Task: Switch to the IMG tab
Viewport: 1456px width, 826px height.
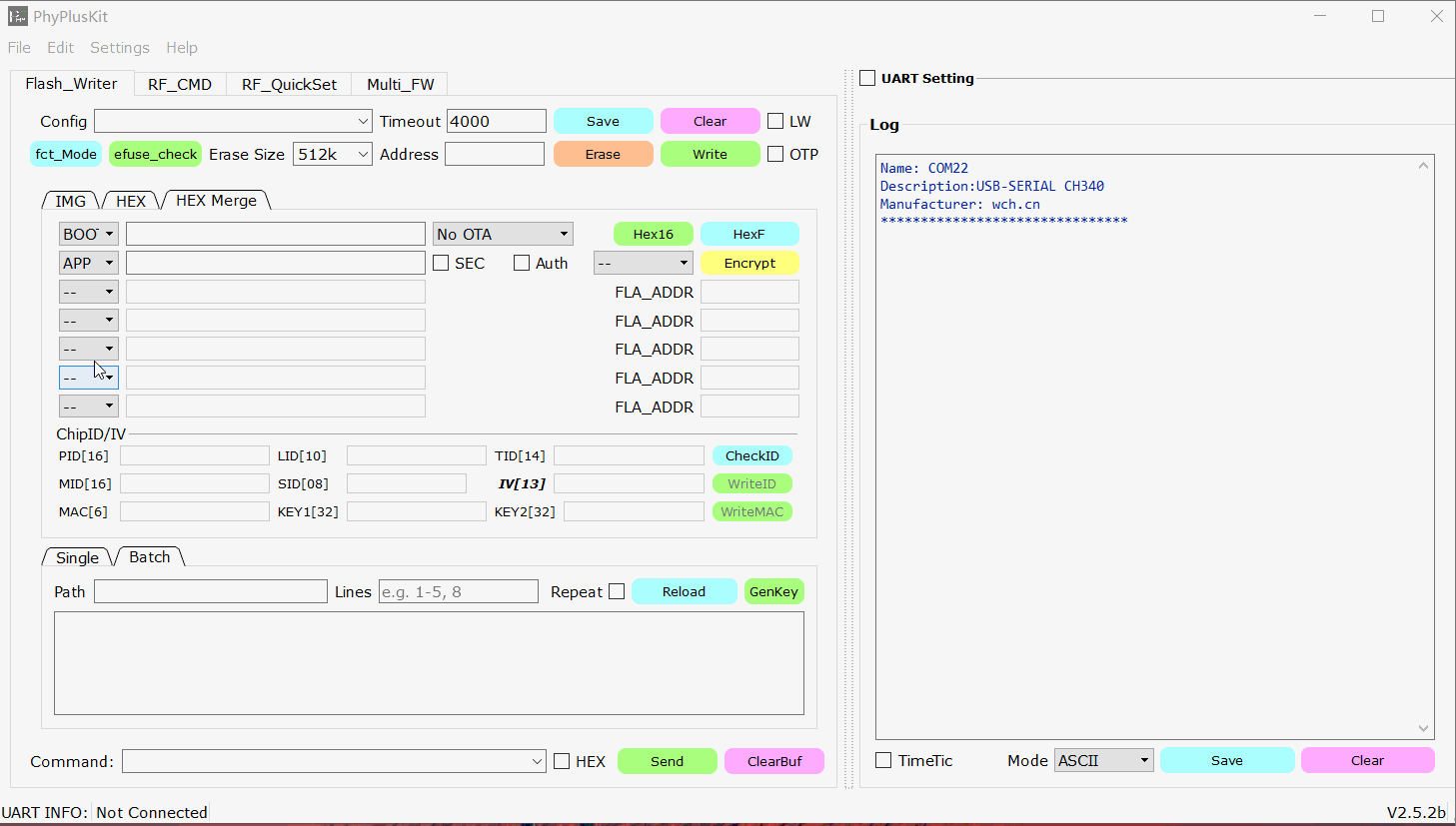Action: (x=70, y=201)
